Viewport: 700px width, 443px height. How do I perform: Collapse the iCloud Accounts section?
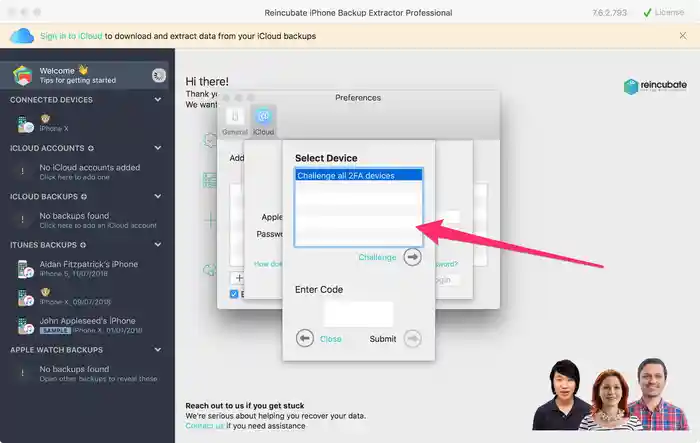[158, 148]
